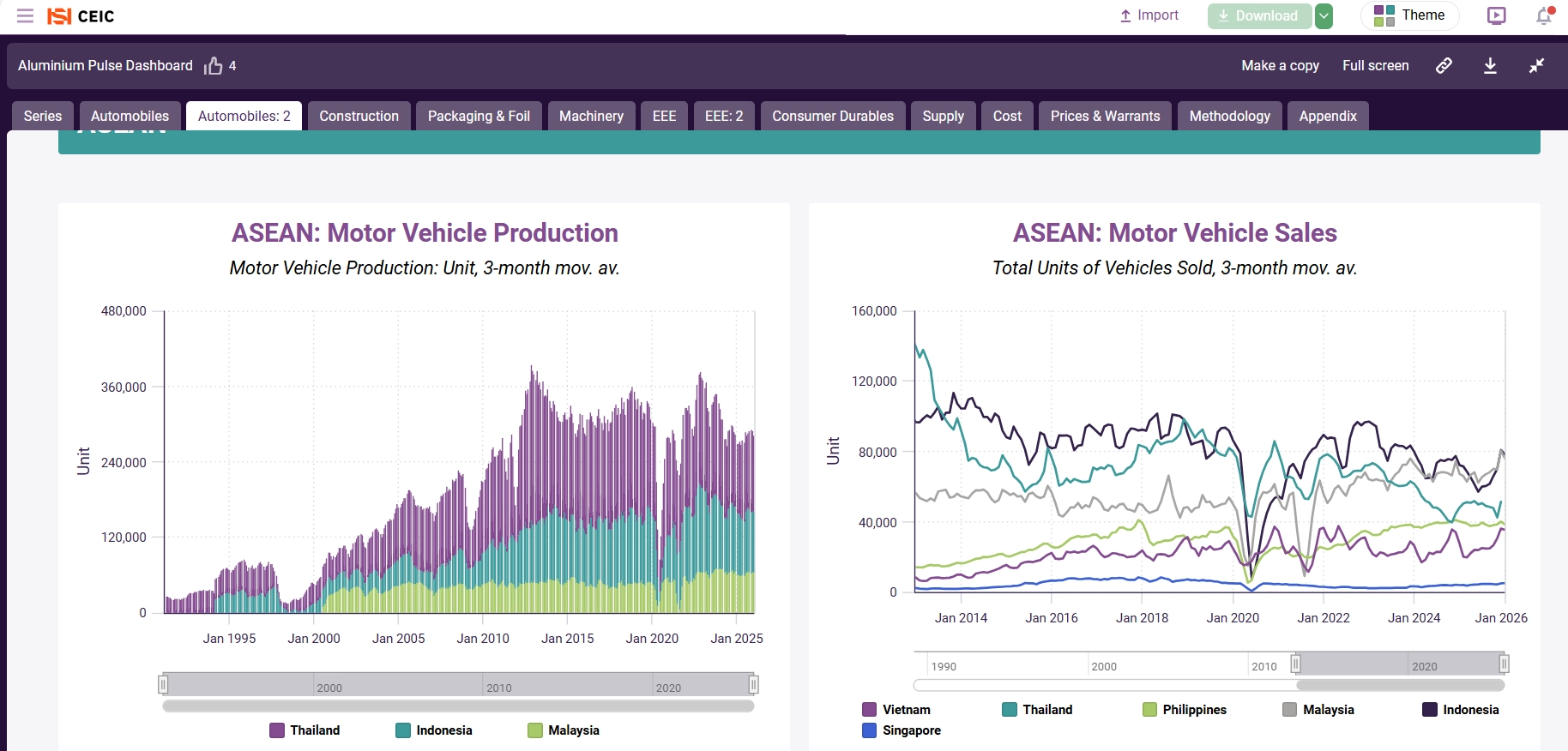Image resolution: width=1568 pixels, height=751 pixels.
Task: Click the Import button
Action: [1149, 16]
